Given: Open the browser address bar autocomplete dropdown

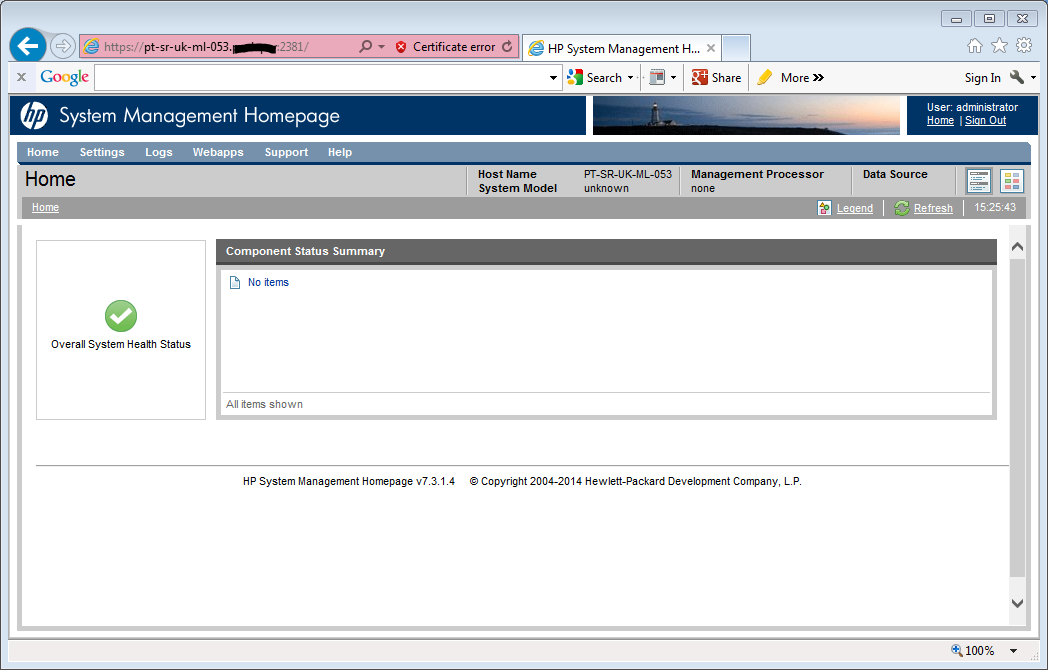Looking at the screenshot, I should pos(381,47).
